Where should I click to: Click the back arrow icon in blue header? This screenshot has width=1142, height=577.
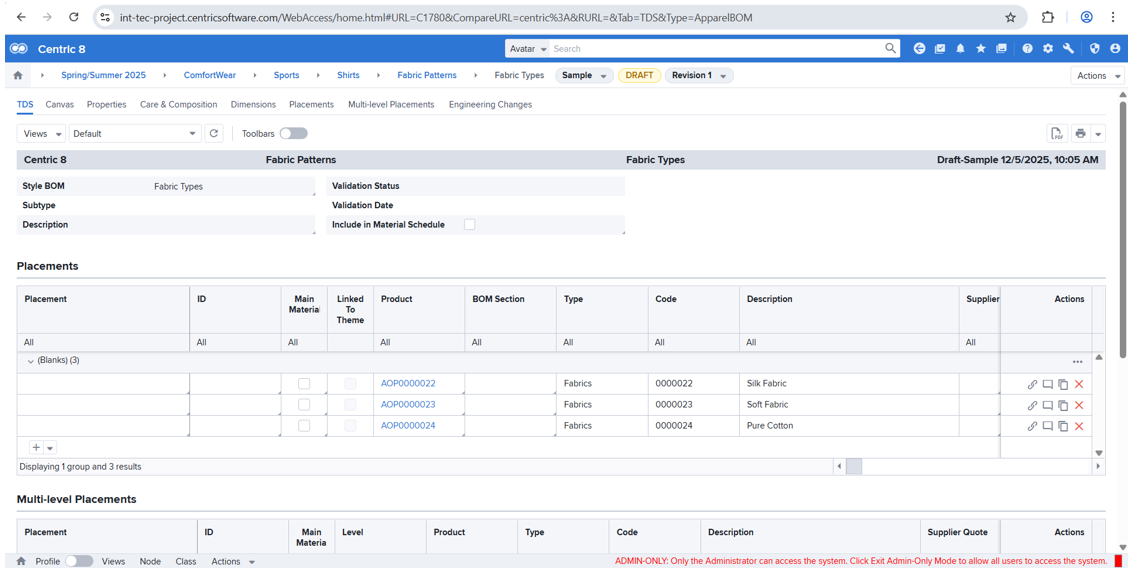[919, 49]
